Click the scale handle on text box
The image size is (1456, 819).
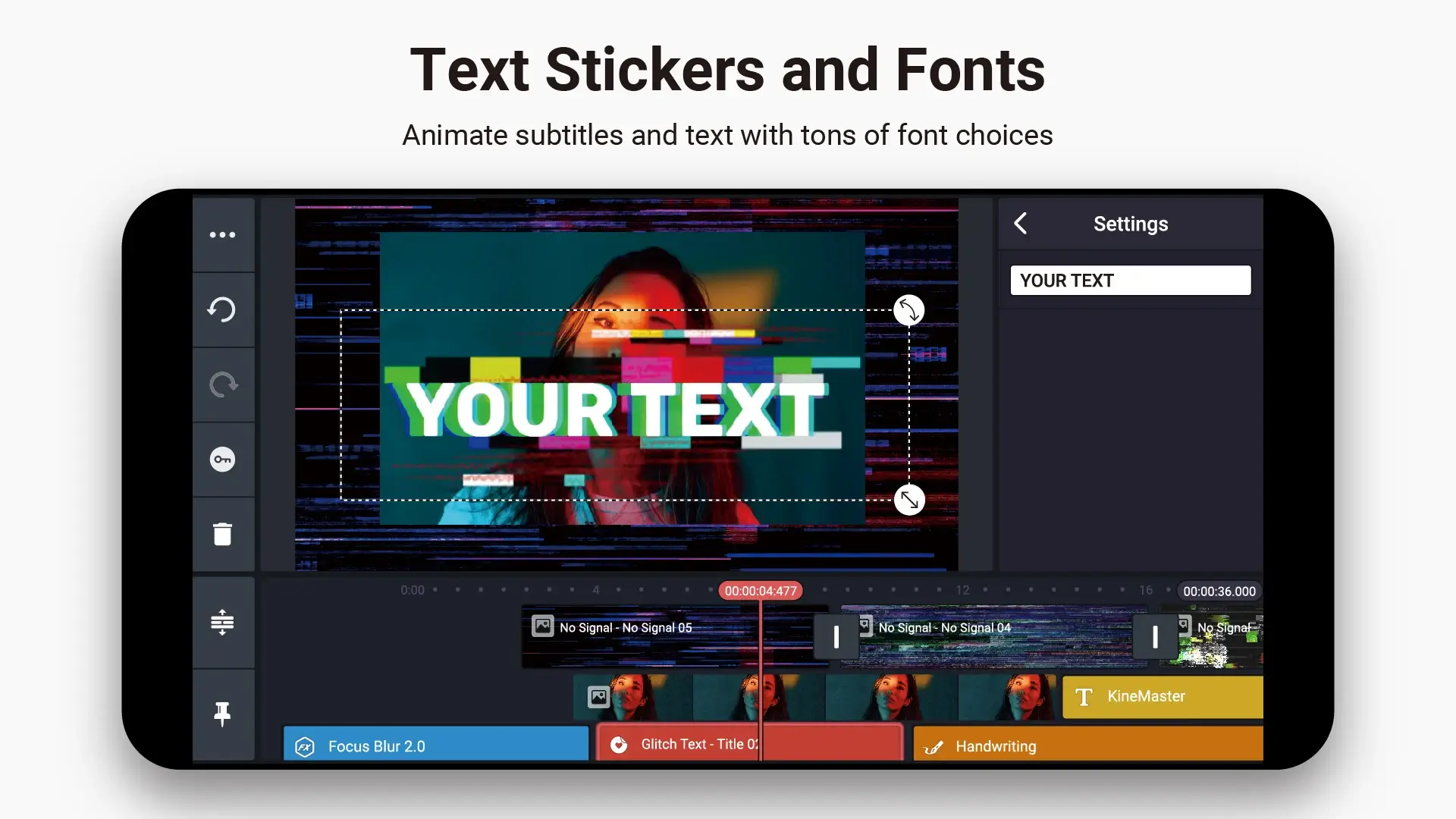tap(909, 500)
